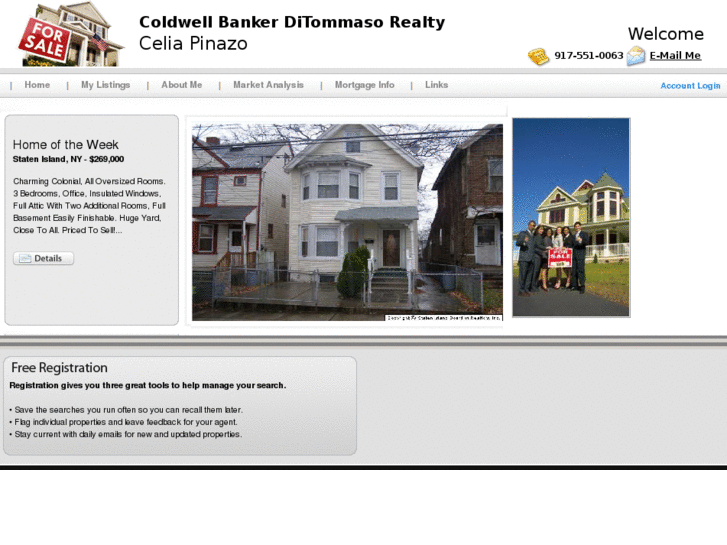This screenshot has height=545, width=727.
Task: Open the Market Analysis menu item
Action: [x=268, y=85]
